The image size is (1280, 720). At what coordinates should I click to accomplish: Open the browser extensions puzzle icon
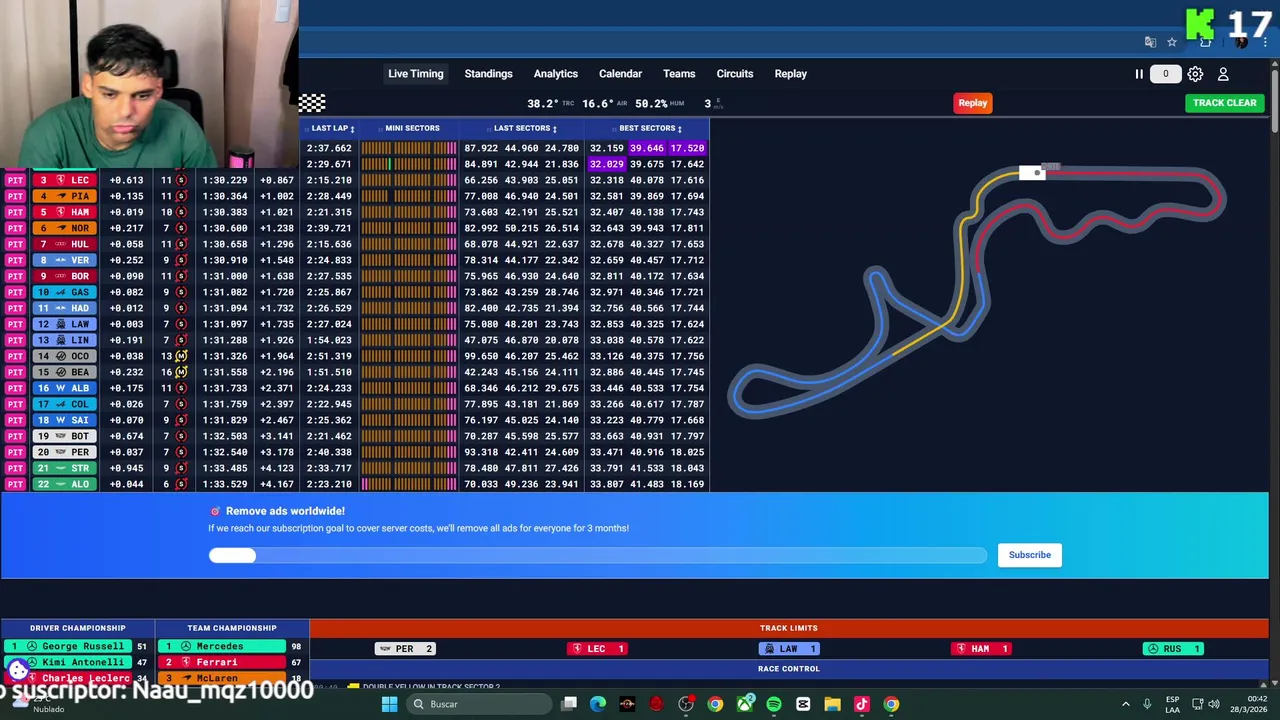1205,42
